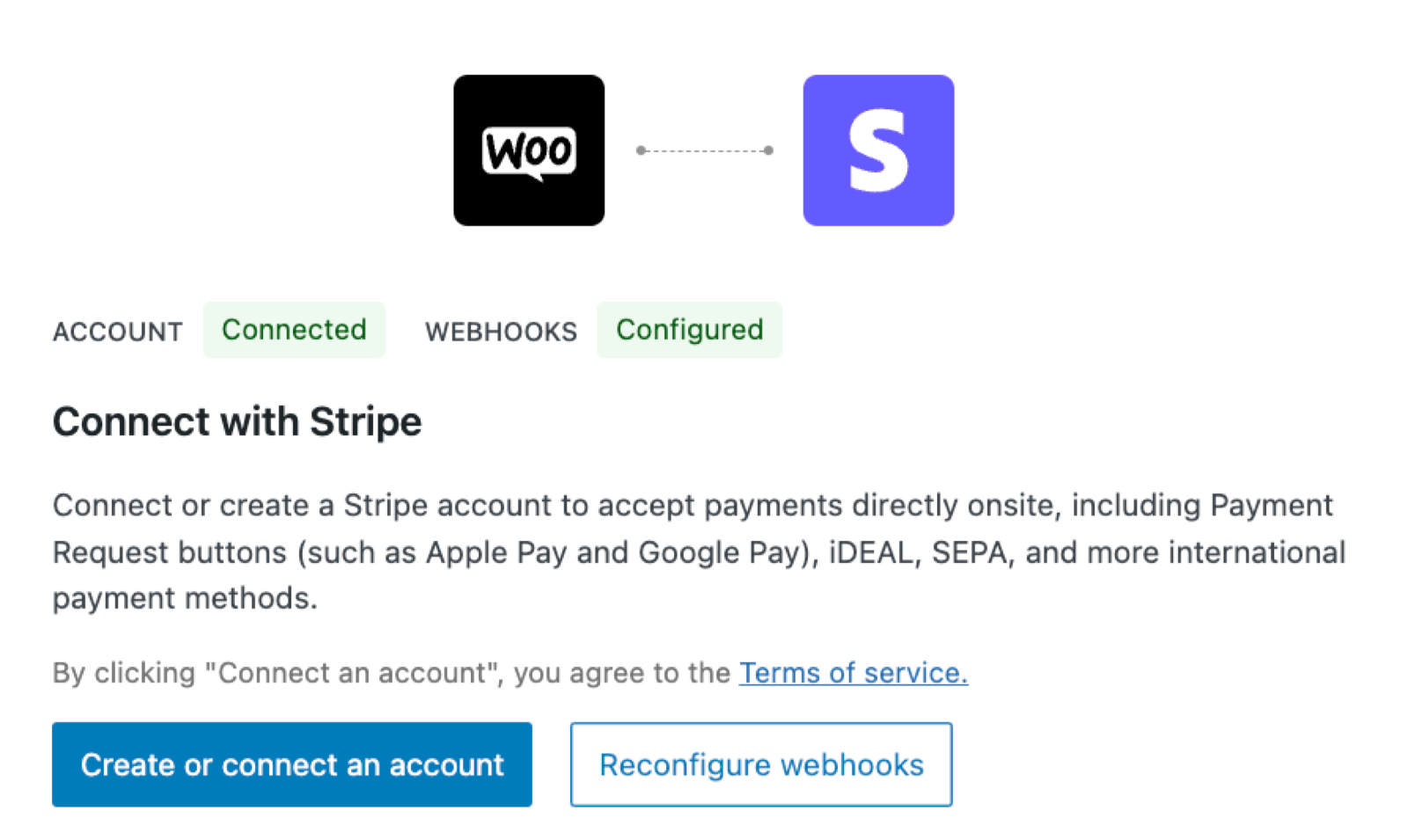Select the WEBHOOKS section label

(501, 332)
